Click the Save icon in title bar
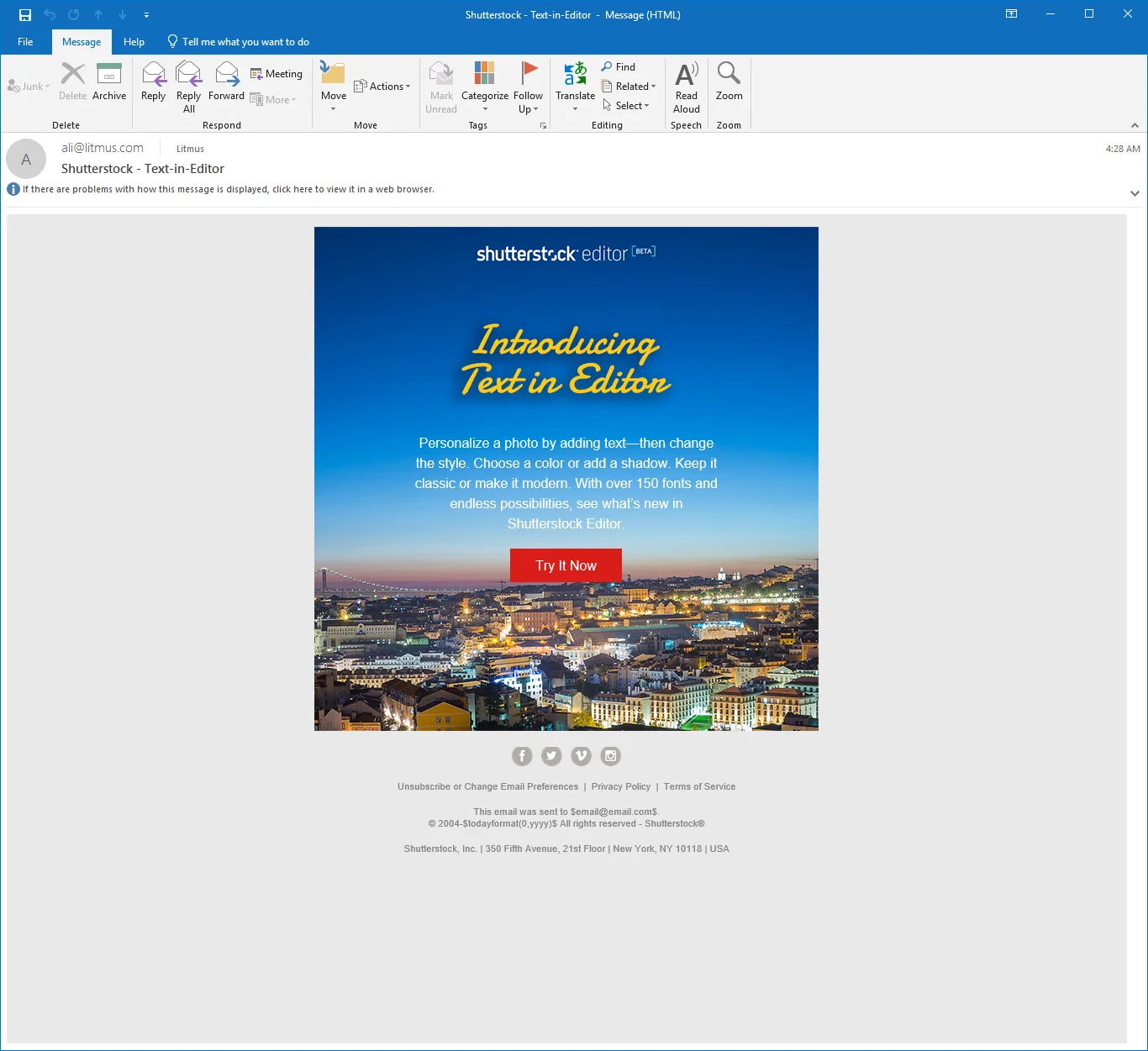1148x1051 pixels. pyautogui.click(x=25, y=14)
